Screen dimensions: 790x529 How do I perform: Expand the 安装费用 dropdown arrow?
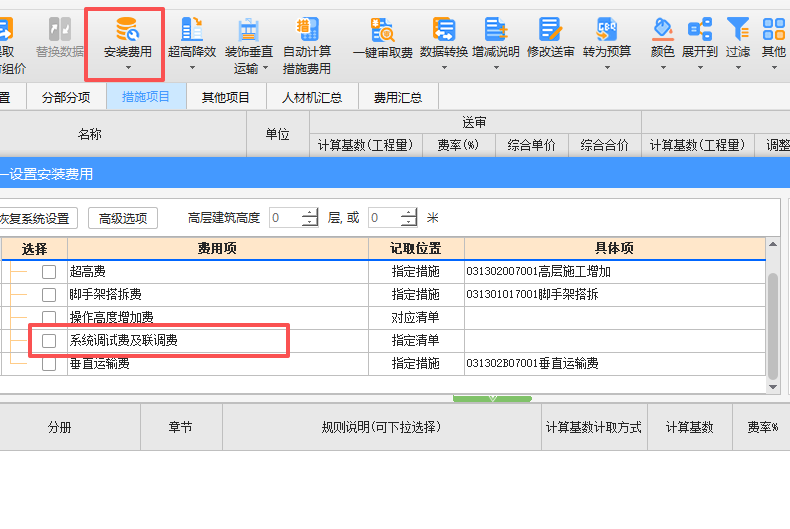pyautogui.click(x=128, y=68)
